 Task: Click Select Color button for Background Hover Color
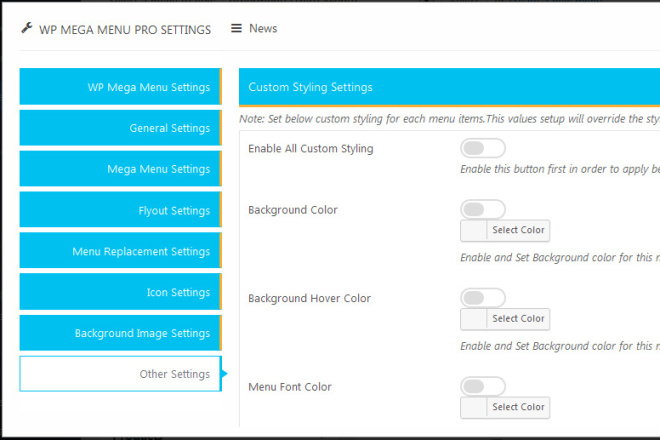tap(518, 319)
